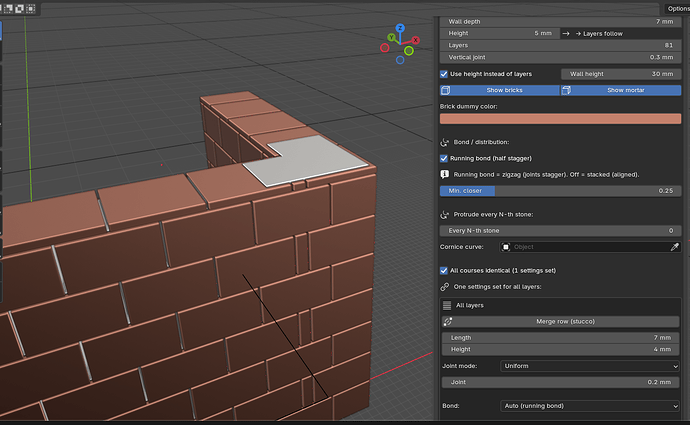Open the Joint mode Uniform dropdown
This screenshot has width=690, height=425.
[590, 366]
